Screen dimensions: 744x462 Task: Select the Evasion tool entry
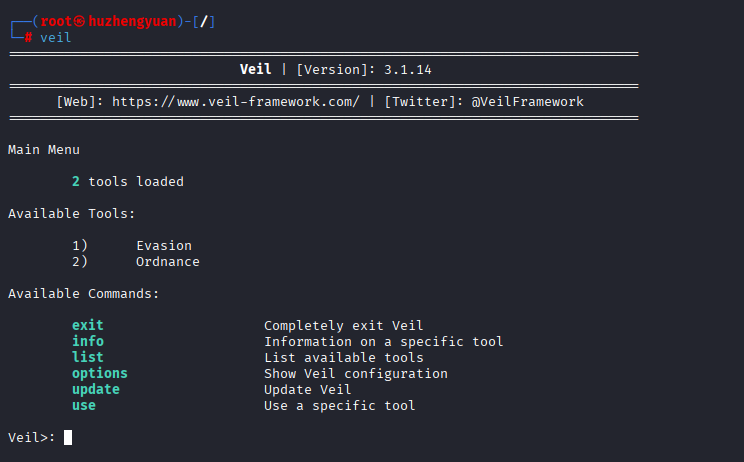(164, 246)
